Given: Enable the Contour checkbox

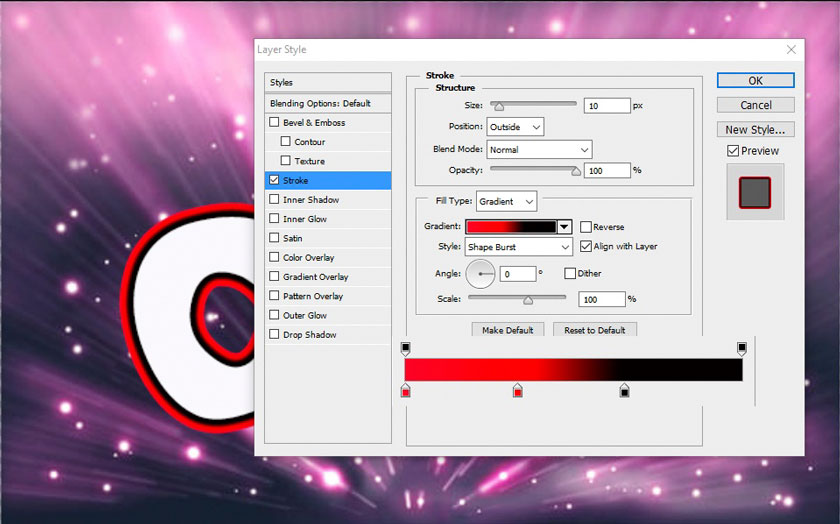Looking at the screenshot, I should pyautogui.click(x=286, y=141).
